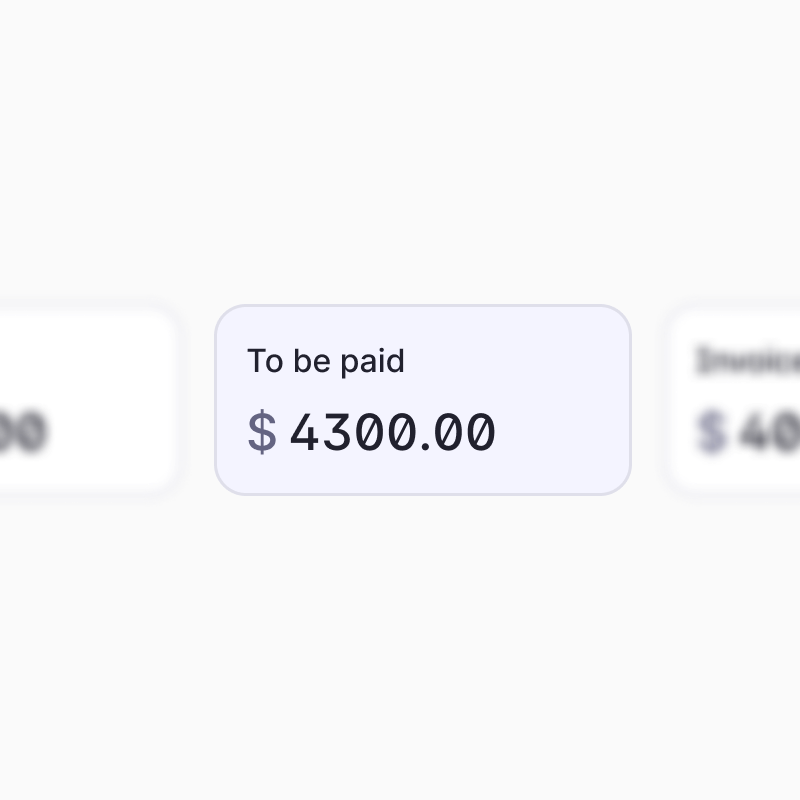Image resolution: width=800 pixels, height=800 pixels.
Task: Click the gap between center and Invoice cards
Action: [x=648, y=400]
